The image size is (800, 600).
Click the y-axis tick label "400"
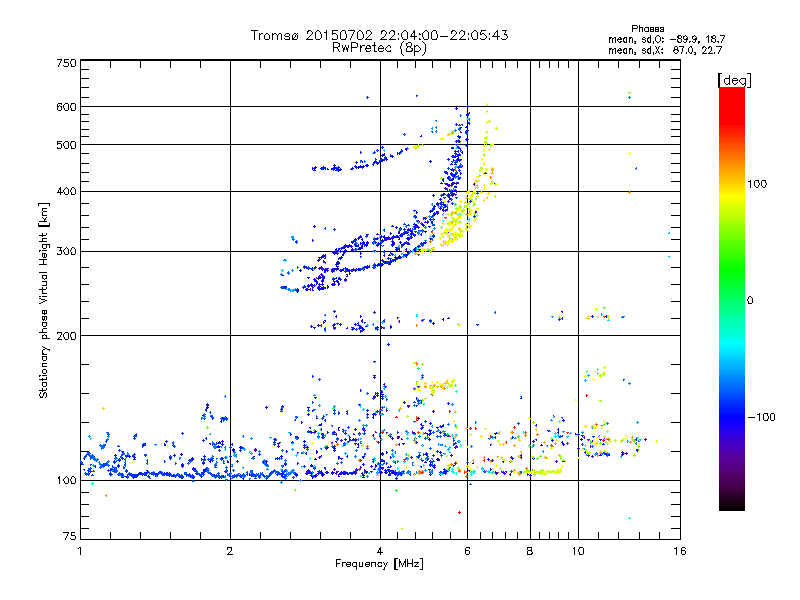66,191
